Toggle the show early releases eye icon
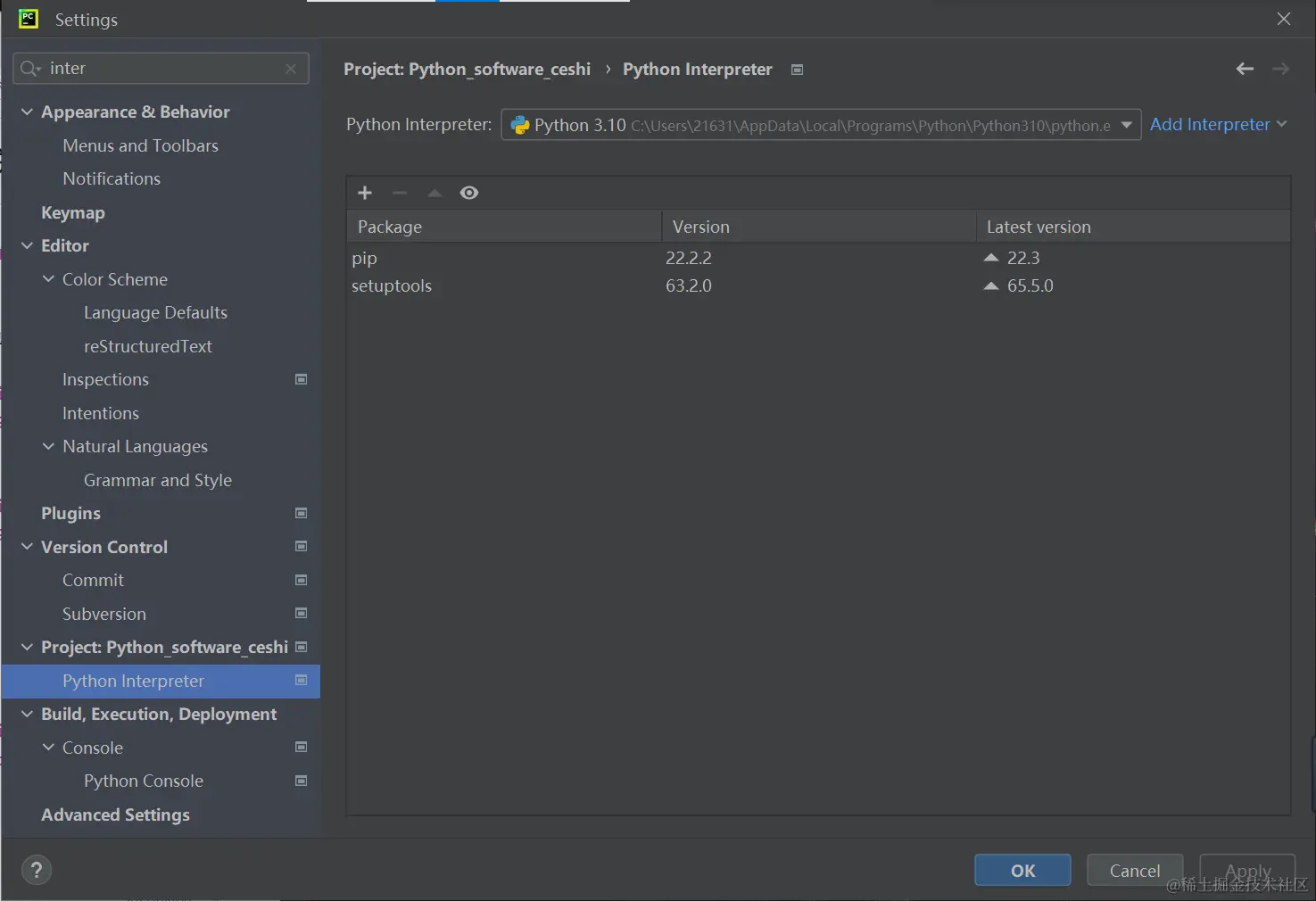 pos(469,193)
